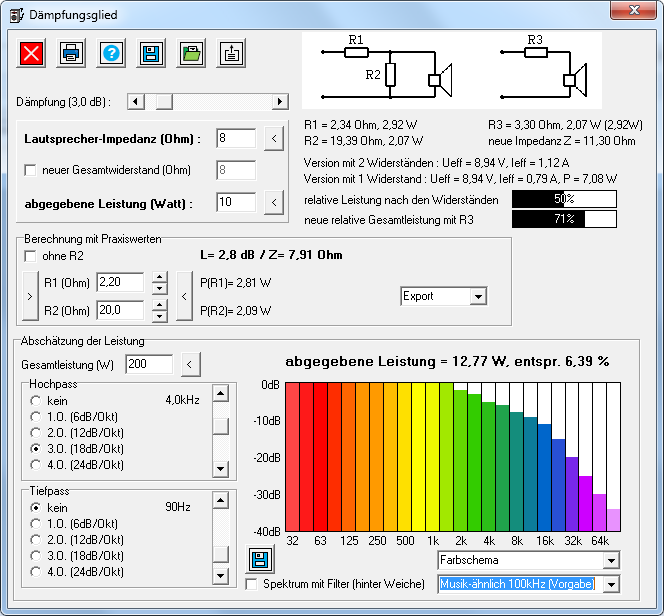Click the Dämpfung slider right arrow
Image resolution: width=664 pixels, height=616 pixels.
coord(281,102)
